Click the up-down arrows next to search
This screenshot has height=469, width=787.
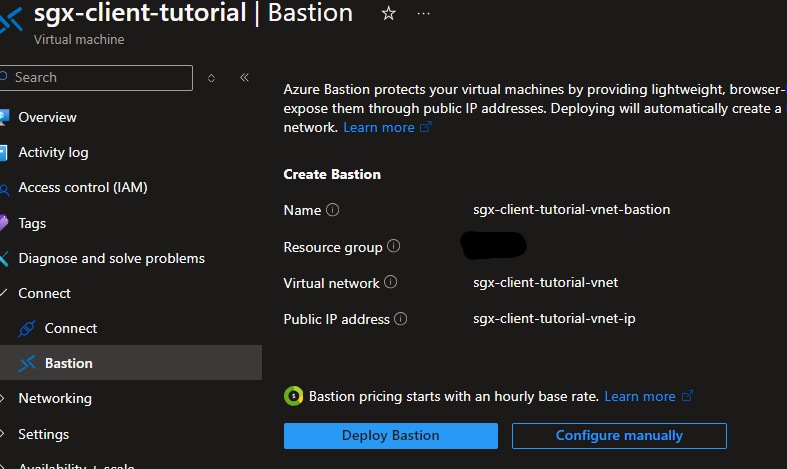211,78
